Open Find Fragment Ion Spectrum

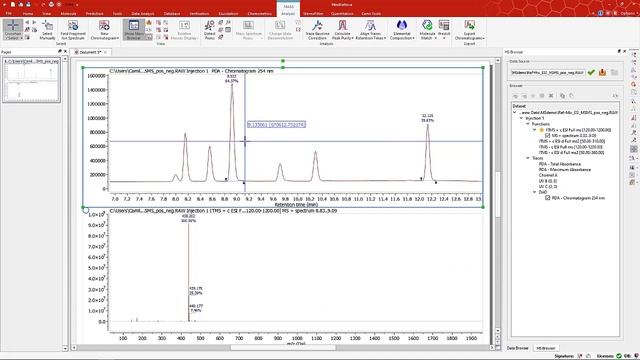tap(73, 29)
